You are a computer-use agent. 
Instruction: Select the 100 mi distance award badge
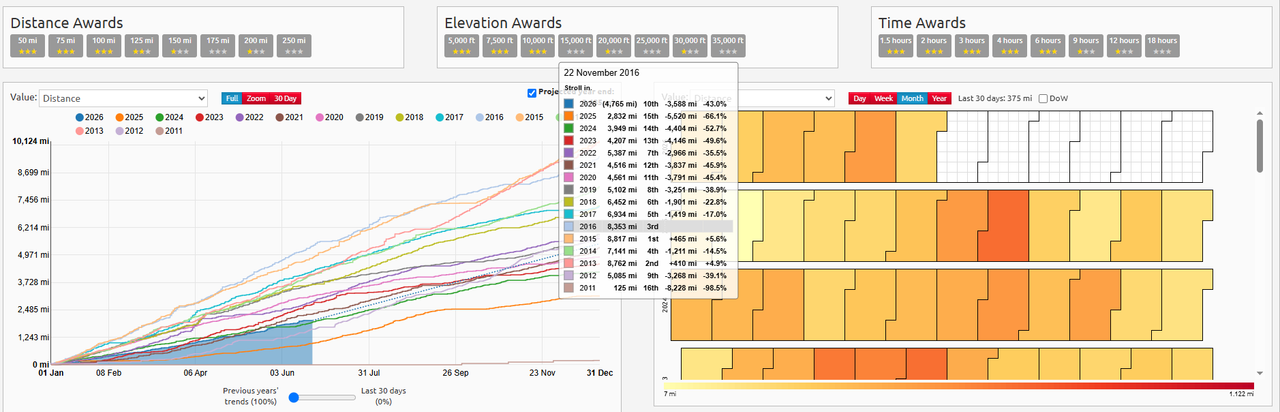tap(103, 44)
